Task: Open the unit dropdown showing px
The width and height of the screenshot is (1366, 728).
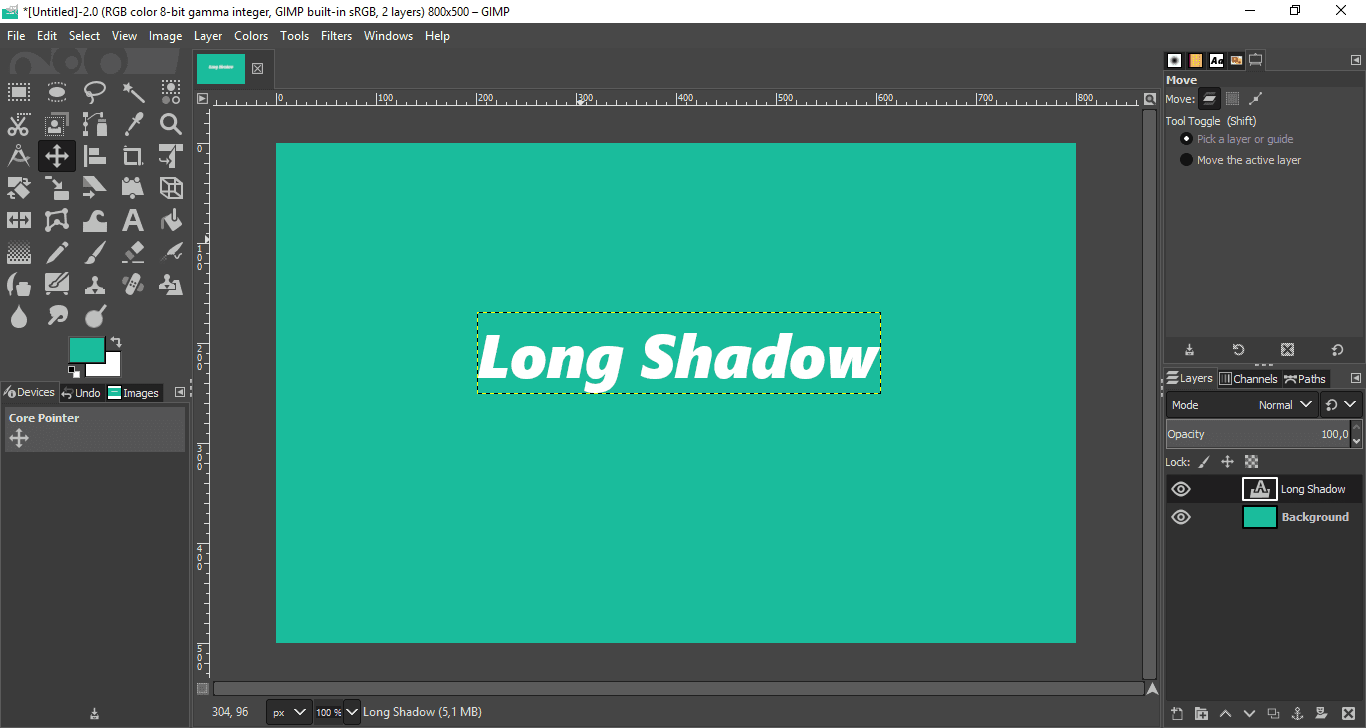Action: tap(288, 711)
